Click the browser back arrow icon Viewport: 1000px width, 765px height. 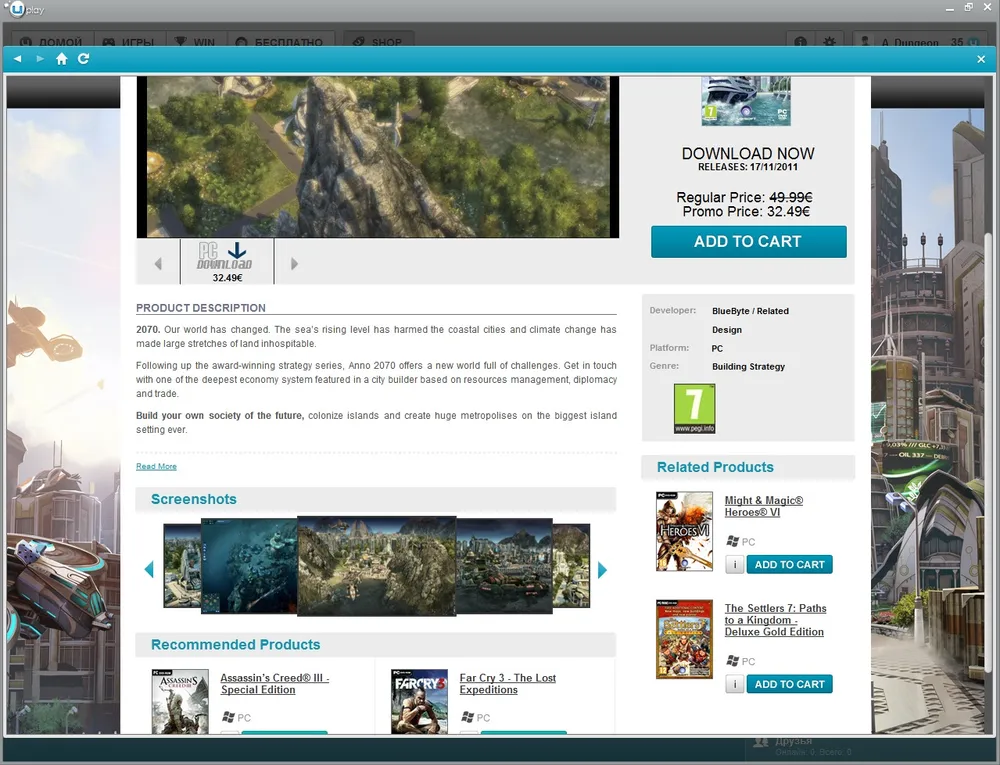coord(18,59)
